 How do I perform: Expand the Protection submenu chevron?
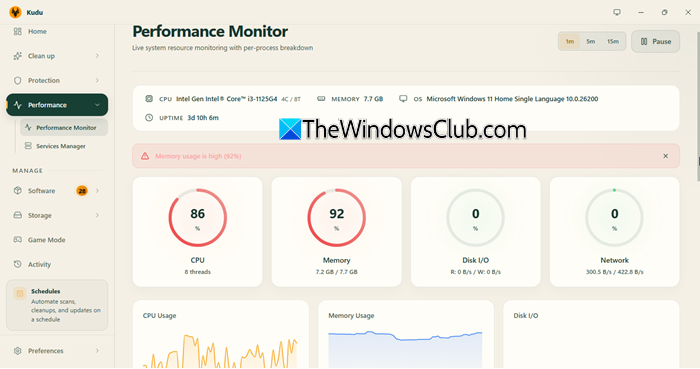click(97, 80)
